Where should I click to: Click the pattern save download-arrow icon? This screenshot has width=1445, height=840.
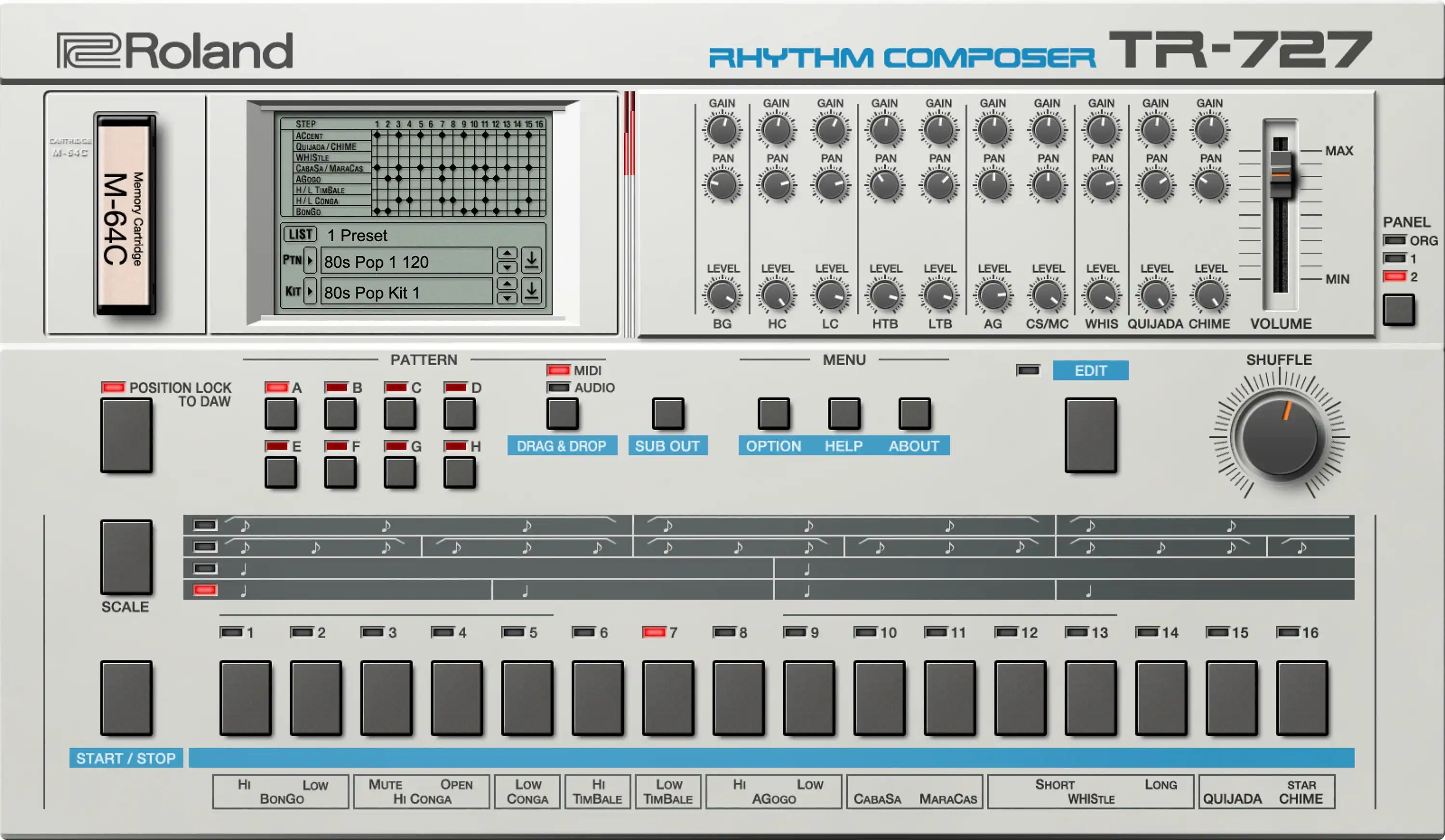532,260
